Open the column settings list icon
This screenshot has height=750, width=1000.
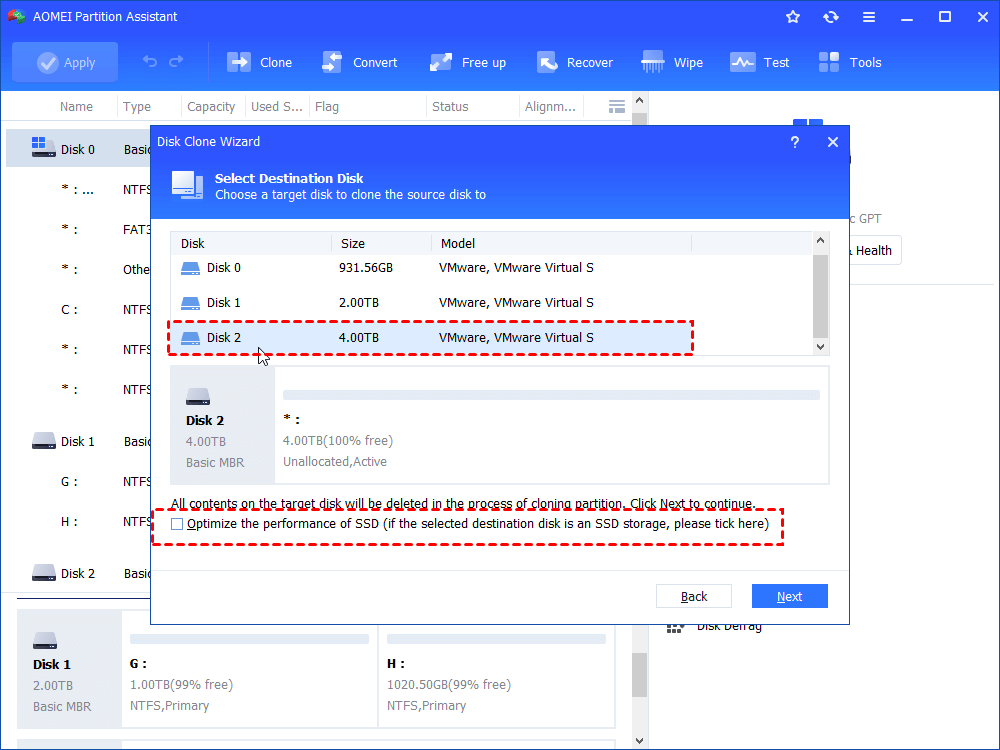[616, 107]
